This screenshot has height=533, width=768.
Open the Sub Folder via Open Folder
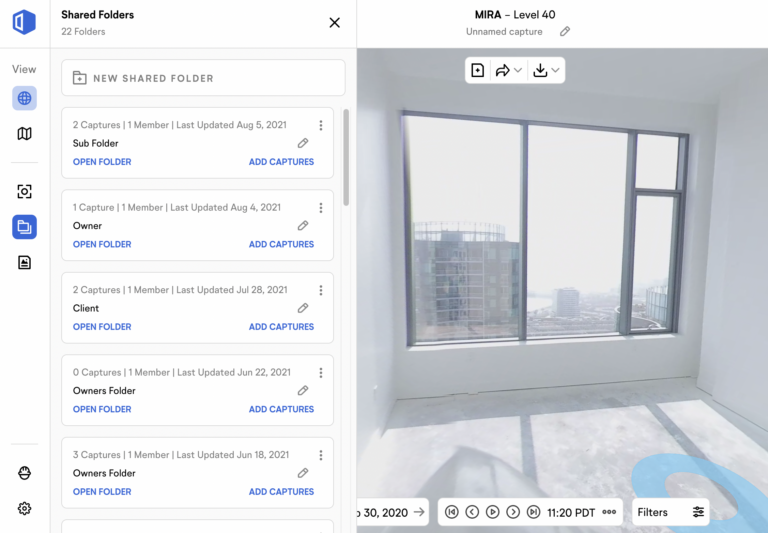(x=102, y=162)
